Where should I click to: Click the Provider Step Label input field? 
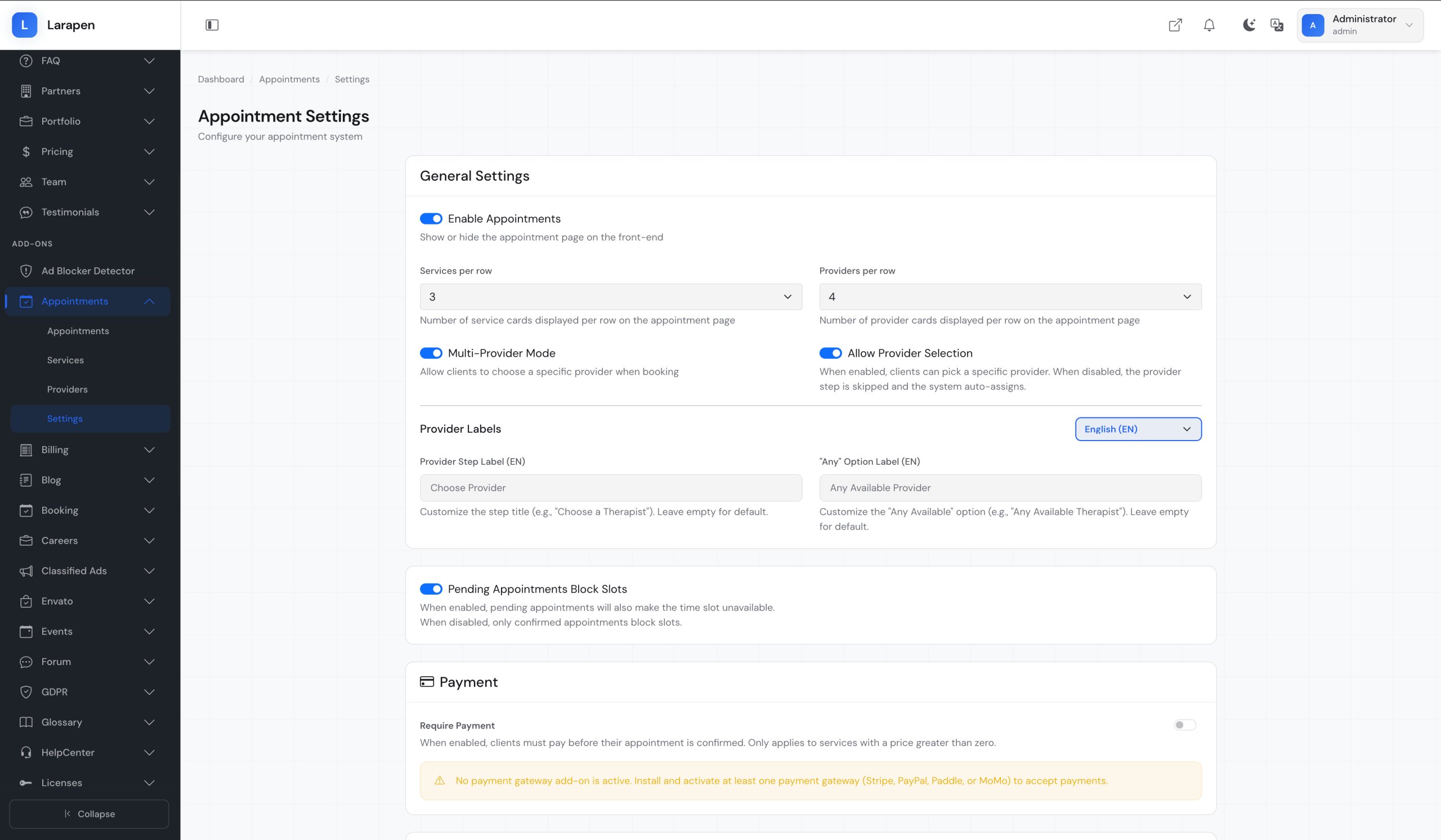pos(610,487)
